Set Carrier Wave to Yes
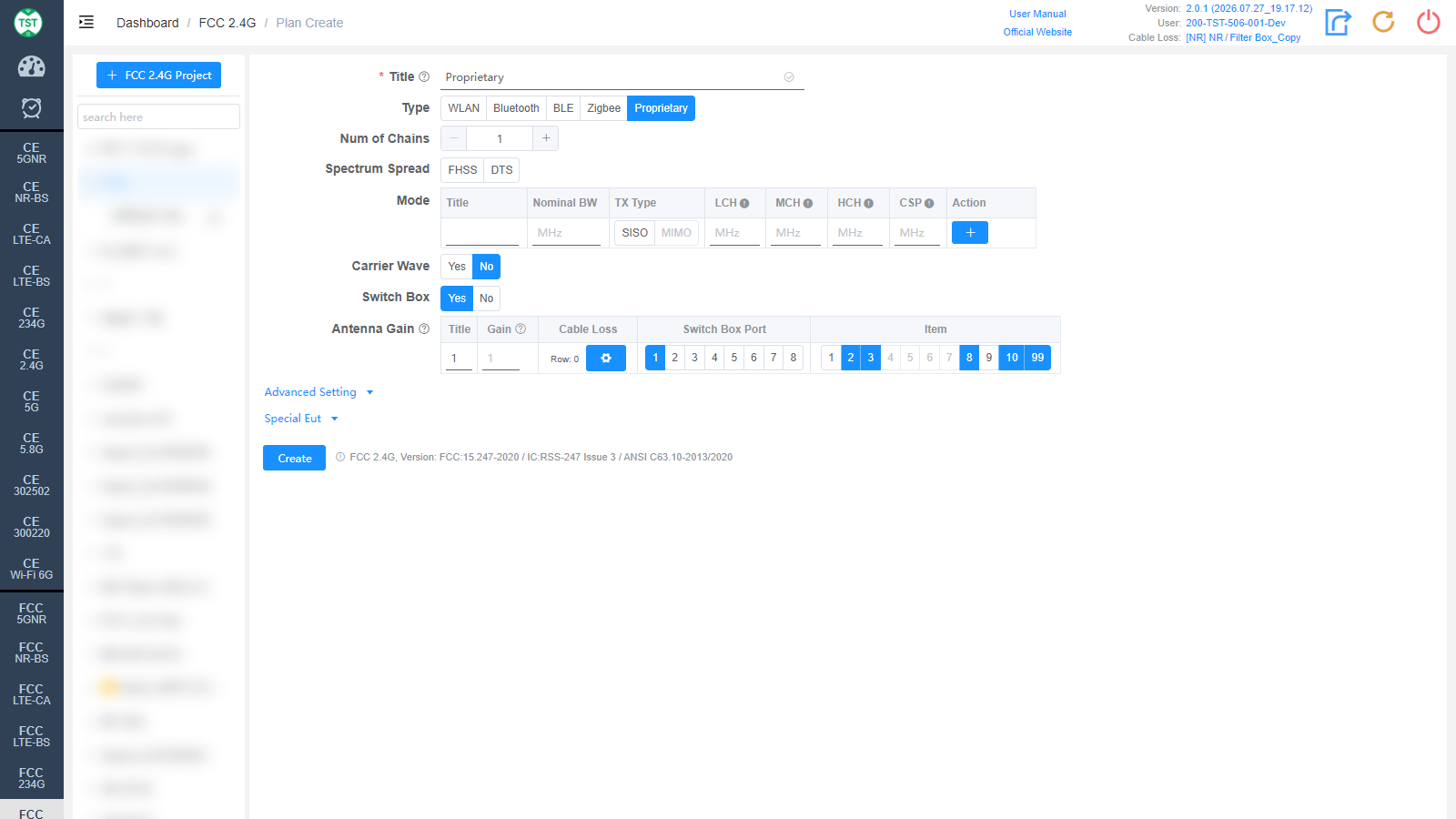 click(x=457, y=267)
